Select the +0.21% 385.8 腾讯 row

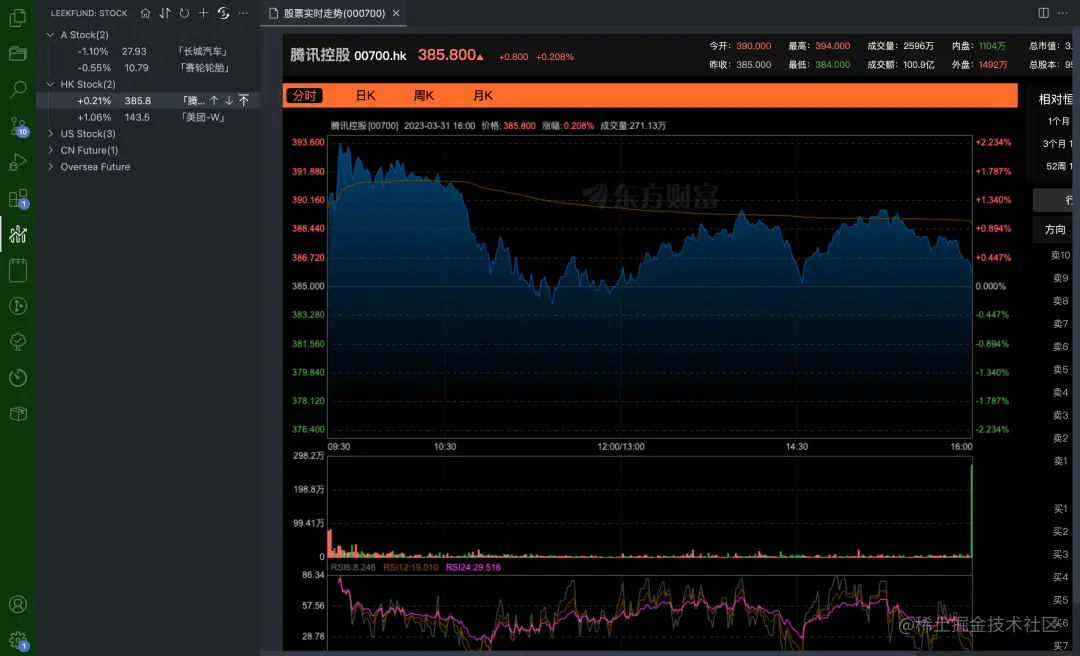pyautogui.click(x=148, y=101)
